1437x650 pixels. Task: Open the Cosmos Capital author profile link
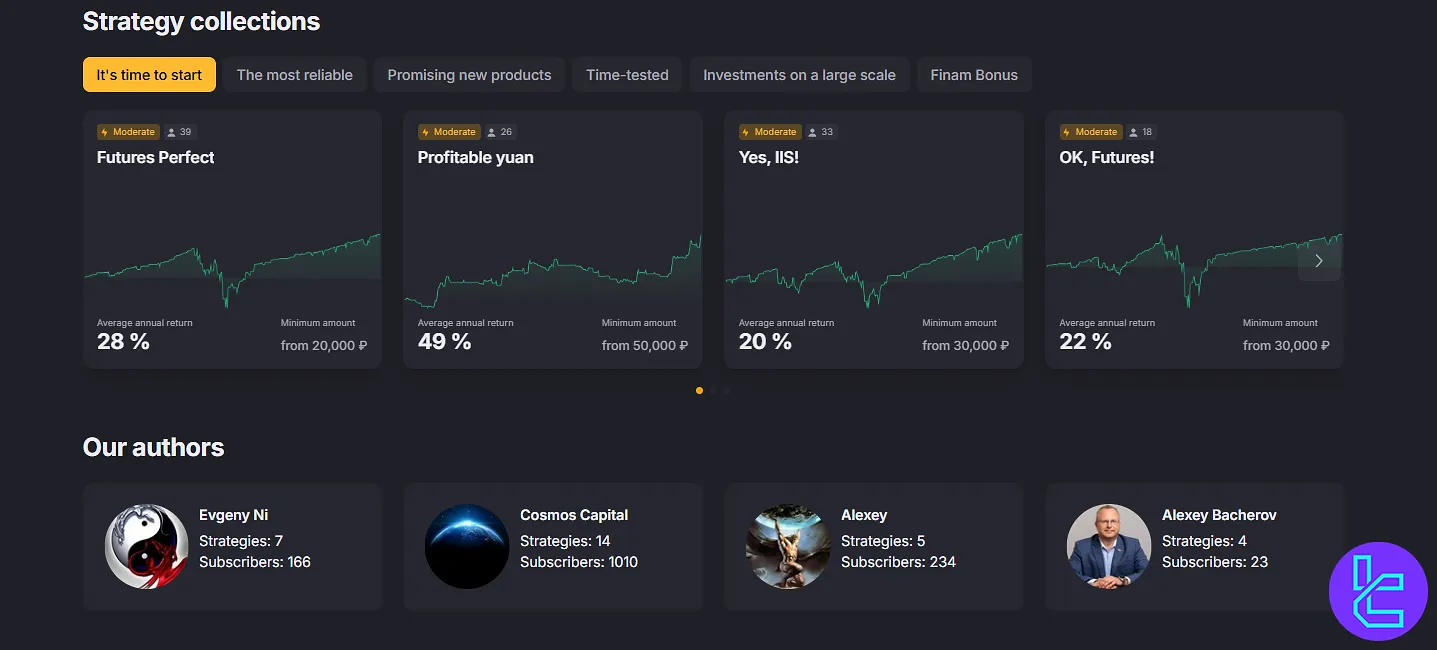[x=574, y=515]
